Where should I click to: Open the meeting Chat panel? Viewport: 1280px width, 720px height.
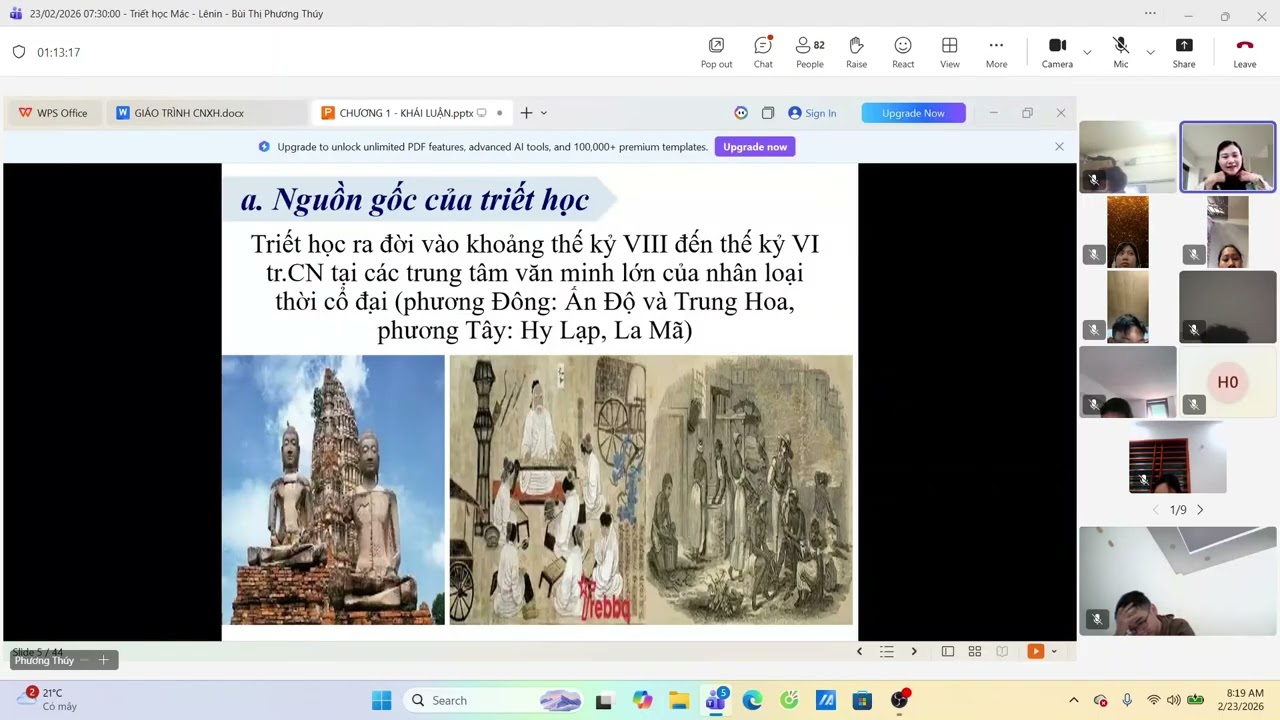click(763, 53)
